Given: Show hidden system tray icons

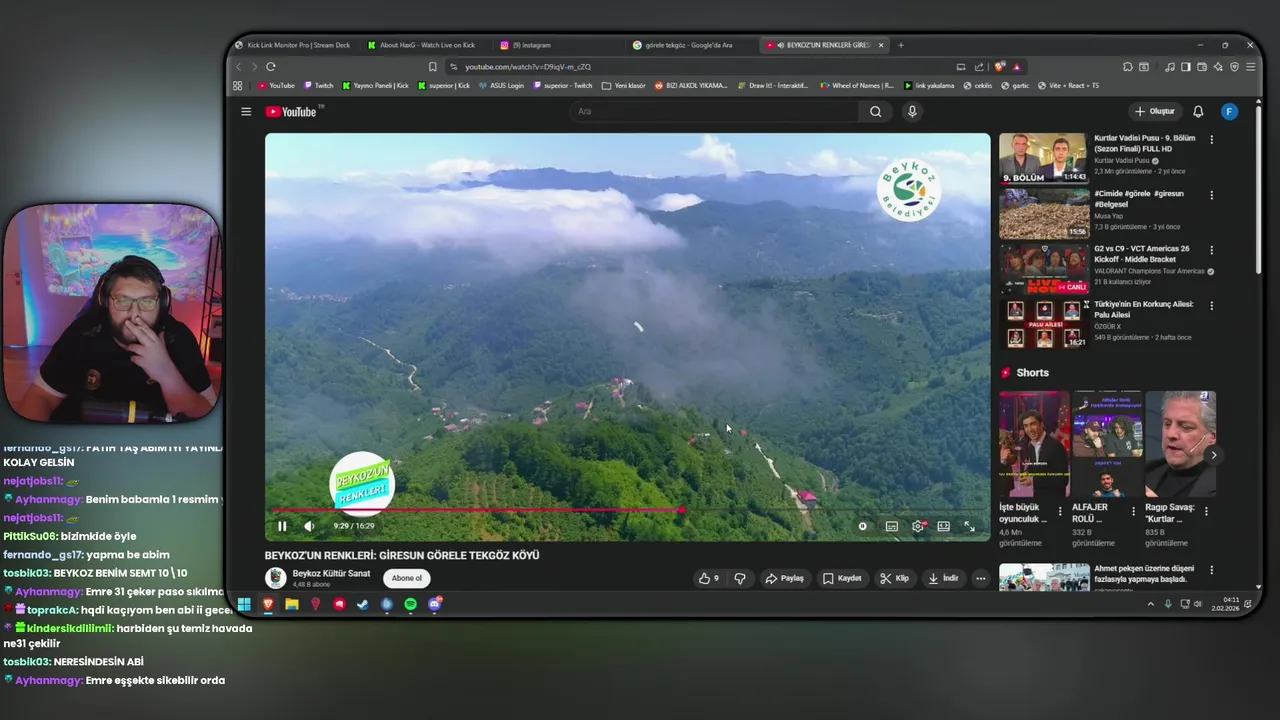Looking at the screenshot, I should click(x=1151, y=604).
